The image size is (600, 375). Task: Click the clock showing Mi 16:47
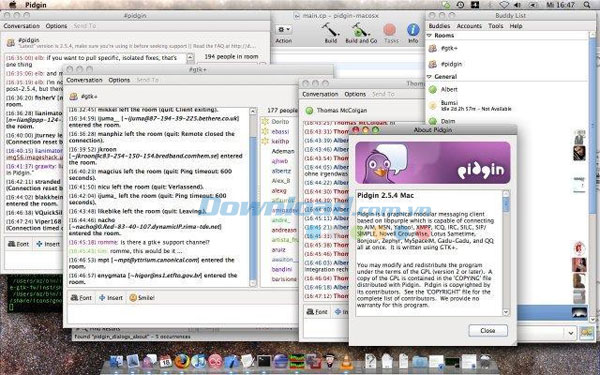click(x=560, y=5)
